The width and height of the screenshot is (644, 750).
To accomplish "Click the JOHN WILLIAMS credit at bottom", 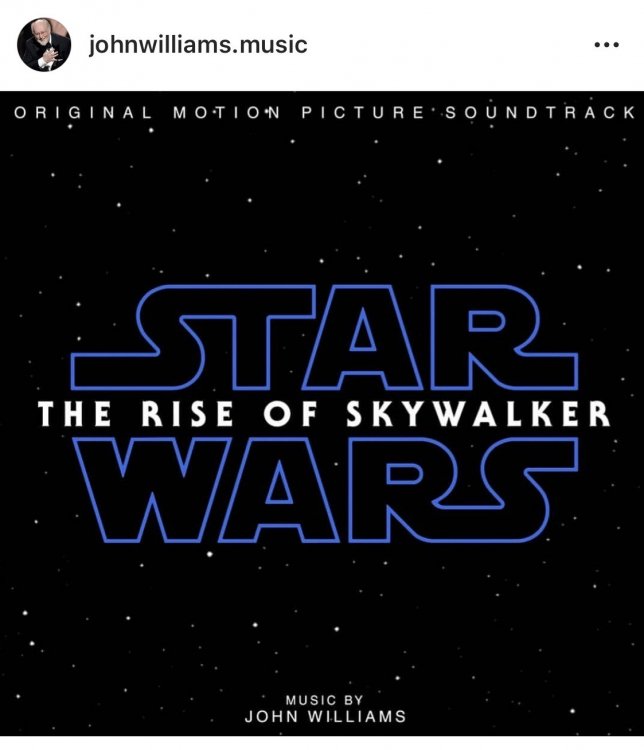I will pos(325,717).
